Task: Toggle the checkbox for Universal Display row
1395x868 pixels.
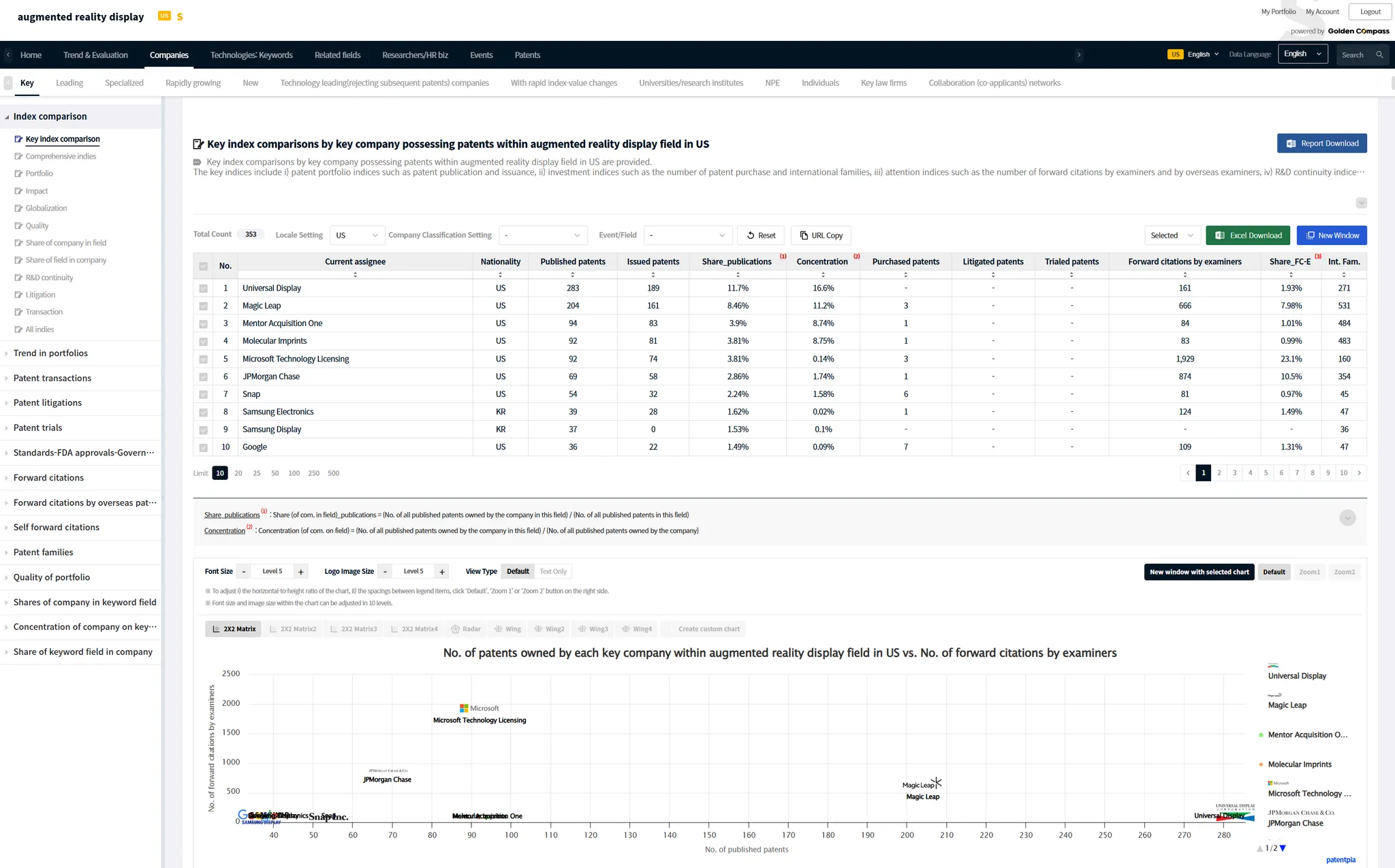Action: click(x=203, y=289)
